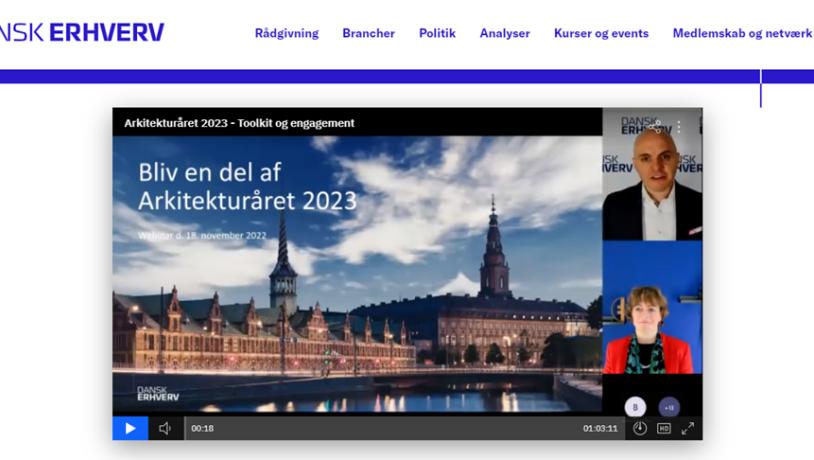The width and height of the screenshot is (814, 460).
Task: Open the Medlemskab og netværk menu
Action: (742, 33)
